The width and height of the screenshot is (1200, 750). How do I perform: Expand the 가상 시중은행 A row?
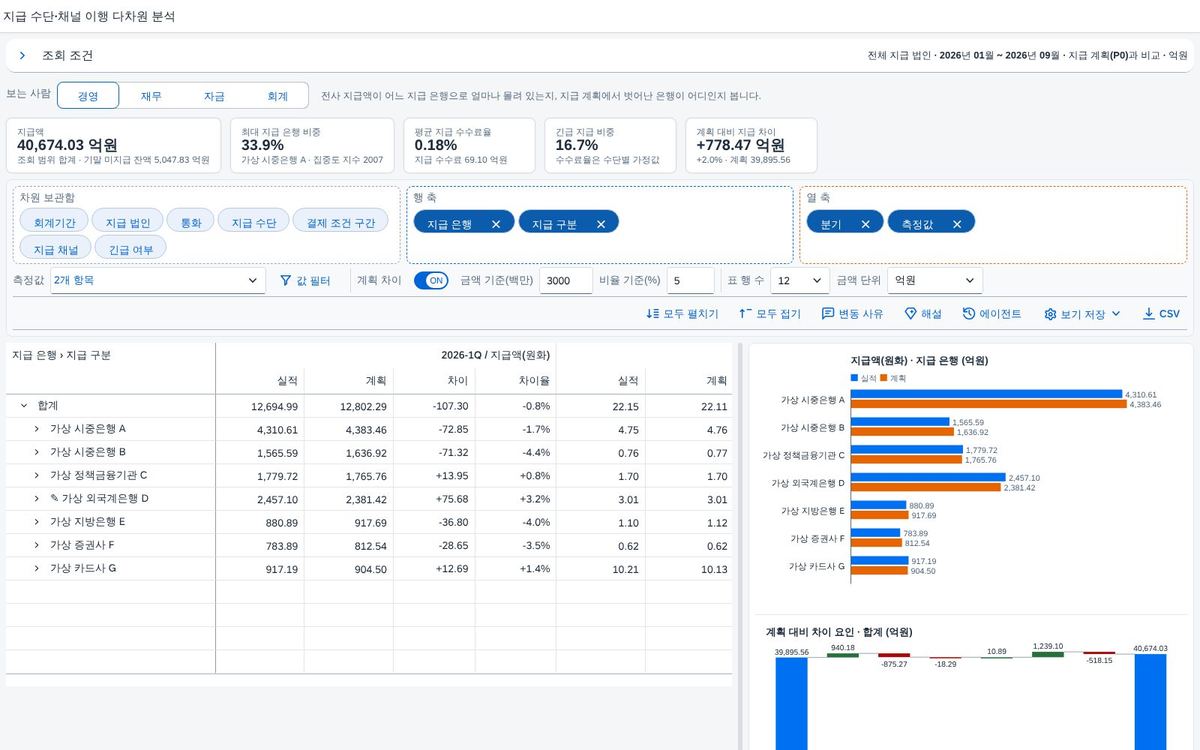click(x=37, y=429)
